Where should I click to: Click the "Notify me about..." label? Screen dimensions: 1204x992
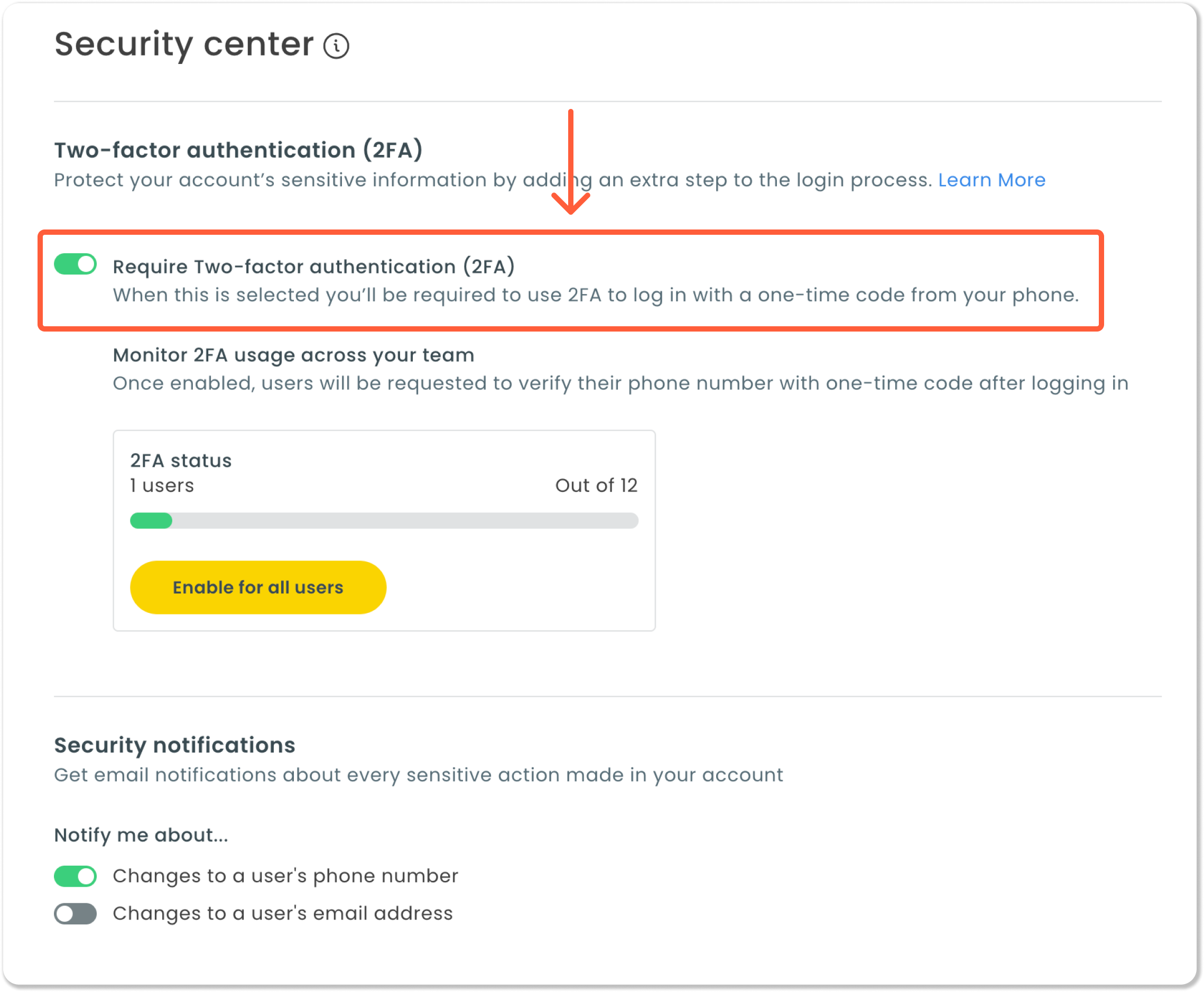[140, 834]
